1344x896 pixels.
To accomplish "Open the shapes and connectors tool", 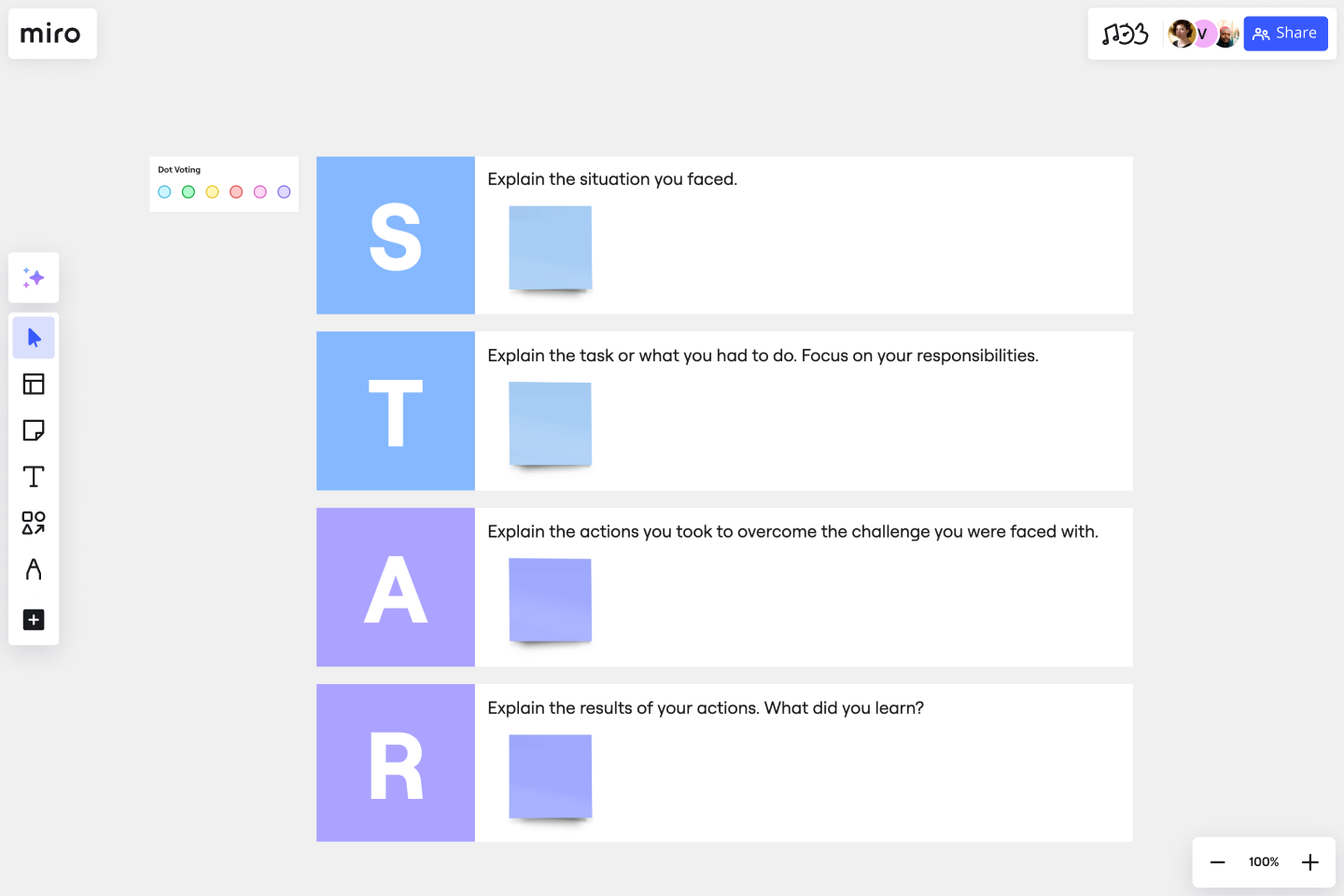I will 34,524.
